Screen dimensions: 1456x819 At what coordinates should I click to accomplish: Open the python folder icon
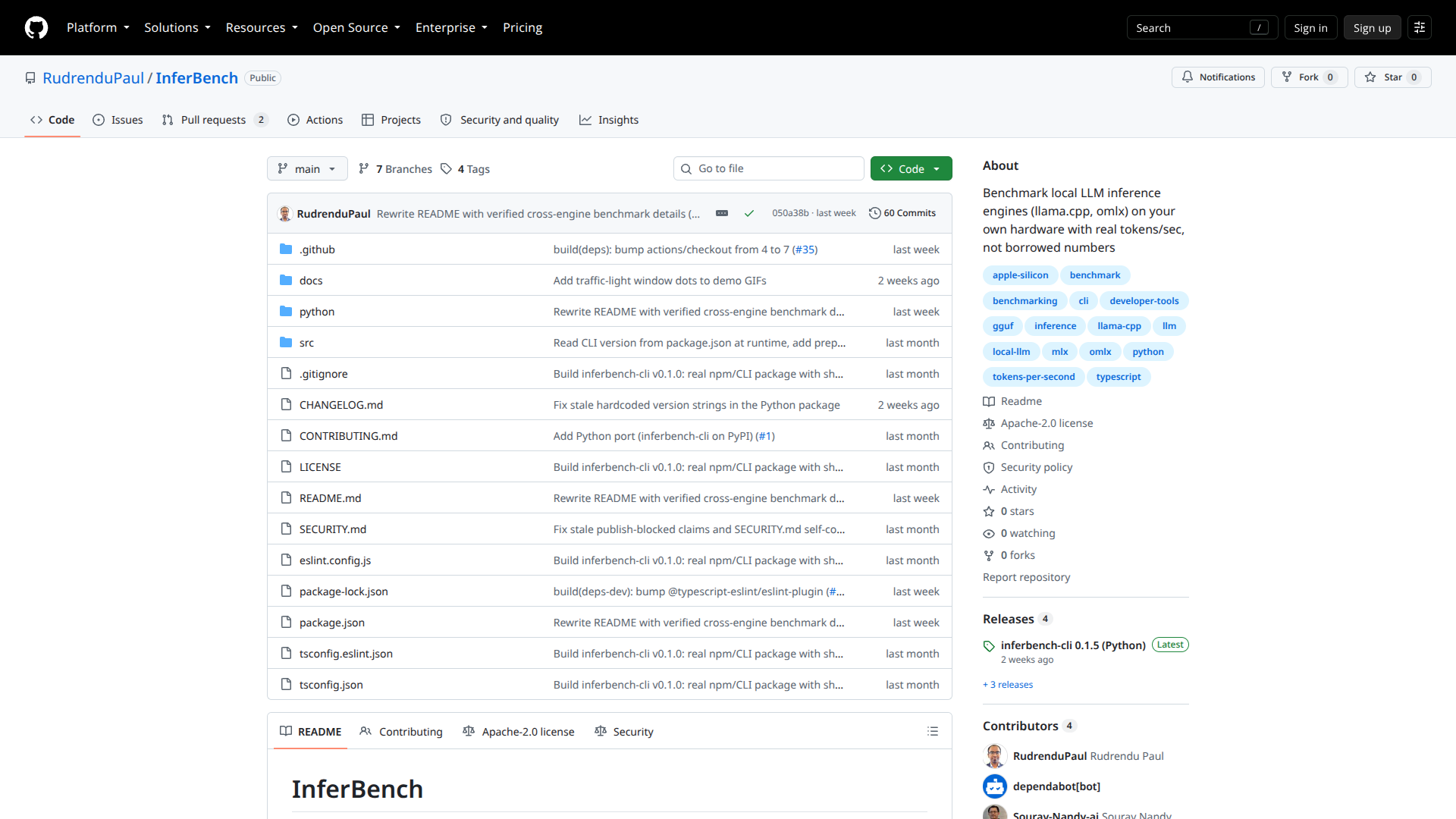[286, 312]
